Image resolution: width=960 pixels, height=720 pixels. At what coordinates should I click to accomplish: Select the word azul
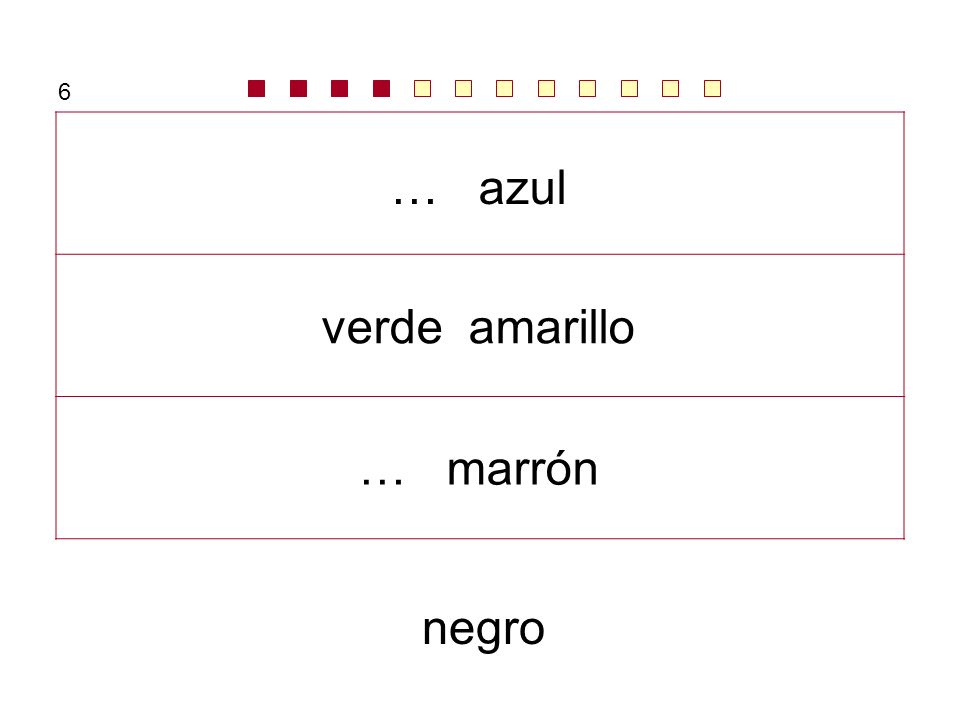pos(522,188)
